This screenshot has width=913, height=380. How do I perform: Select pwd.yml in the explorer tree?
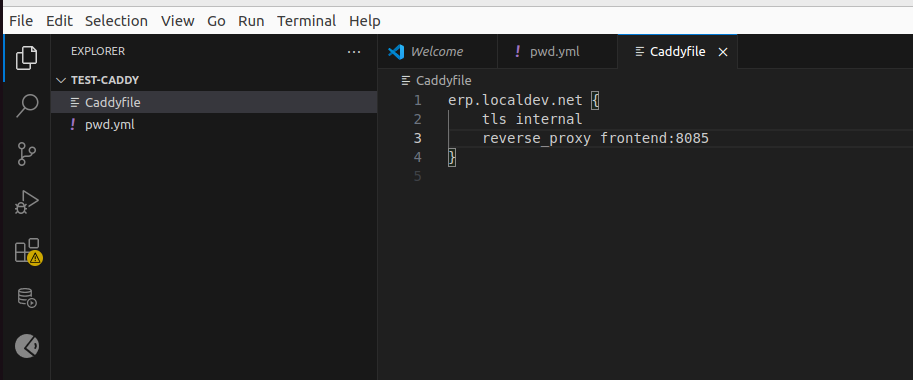[x=214, y=124]
